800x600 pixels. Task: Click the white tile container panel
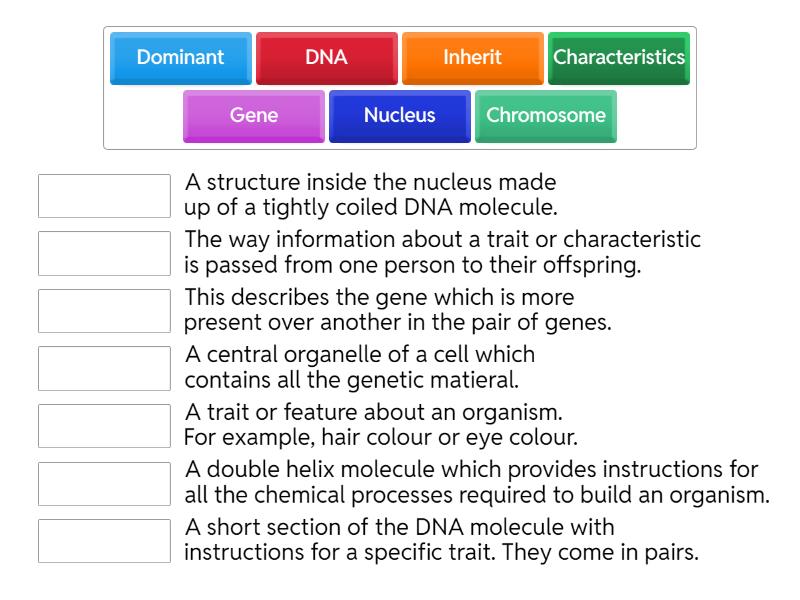tap(400, 85)
